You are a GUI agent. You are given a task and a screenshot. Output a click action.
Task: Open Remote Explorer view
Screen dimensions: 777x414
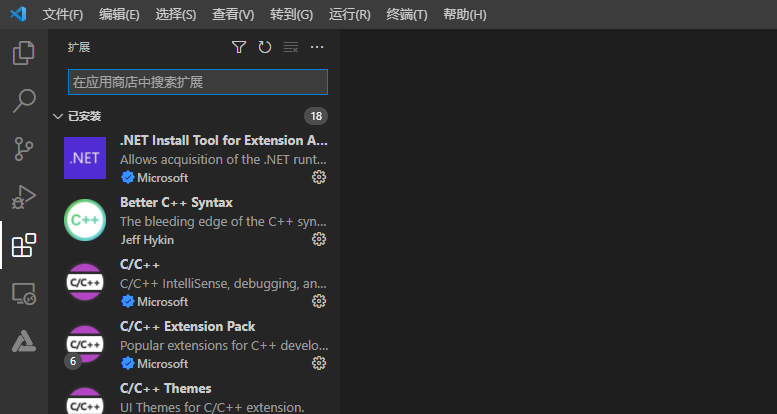(x=23, y=293)
